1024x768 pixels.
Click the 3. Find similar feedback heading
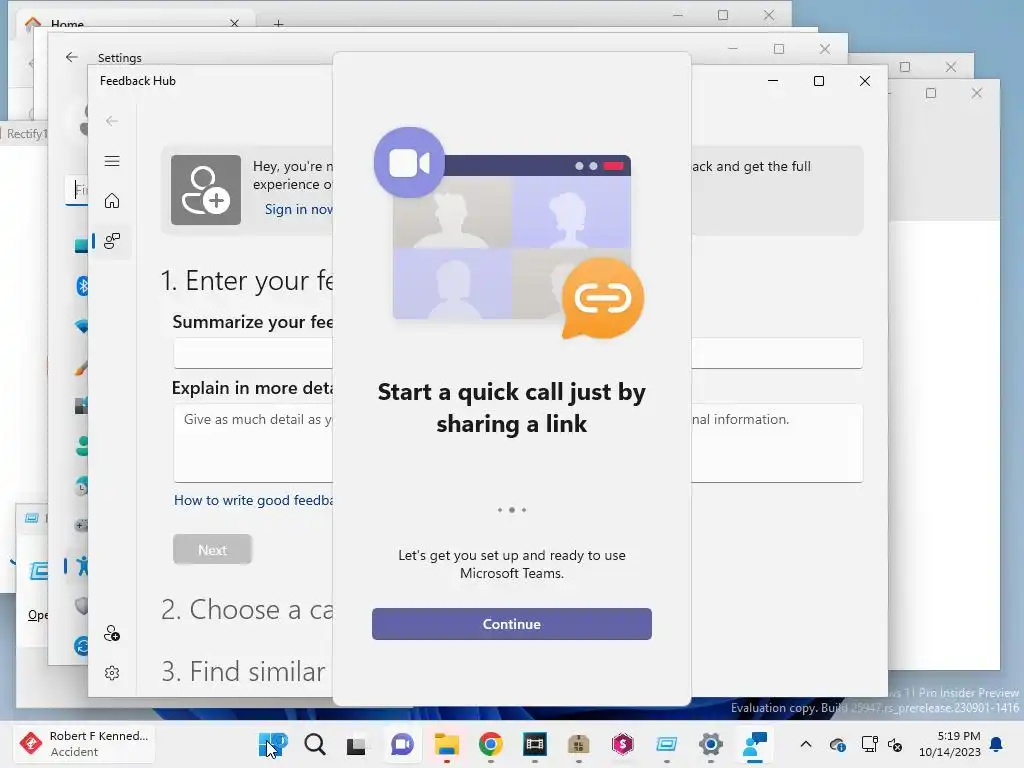[243, 671]
